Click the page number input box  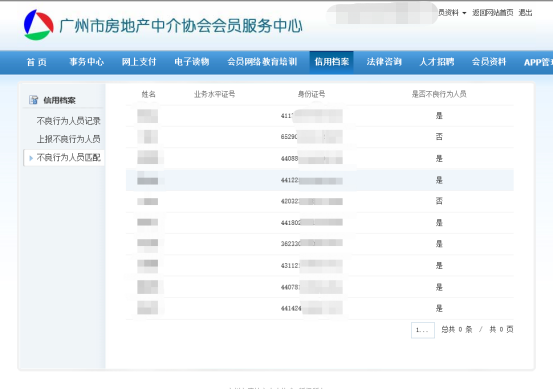point(423,330)
